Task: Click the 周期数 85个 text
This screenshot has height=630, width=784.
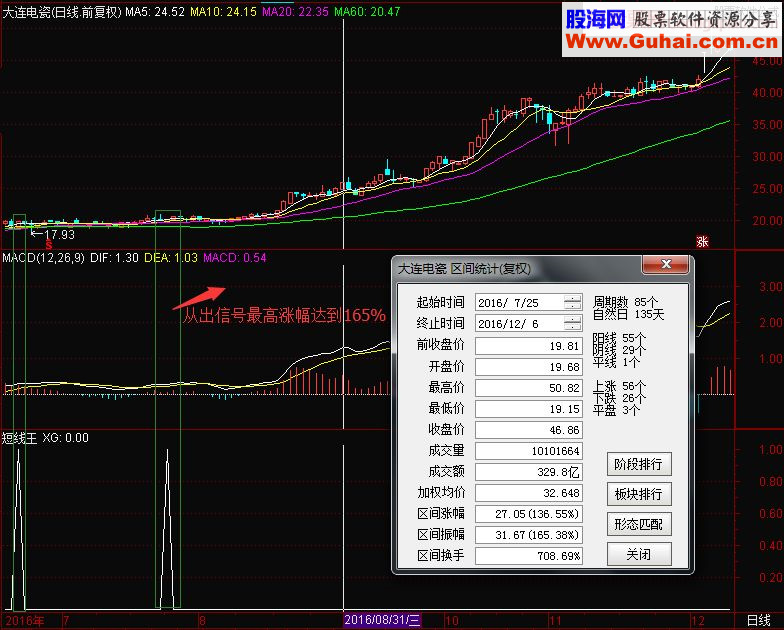Action: coord(626,302)
